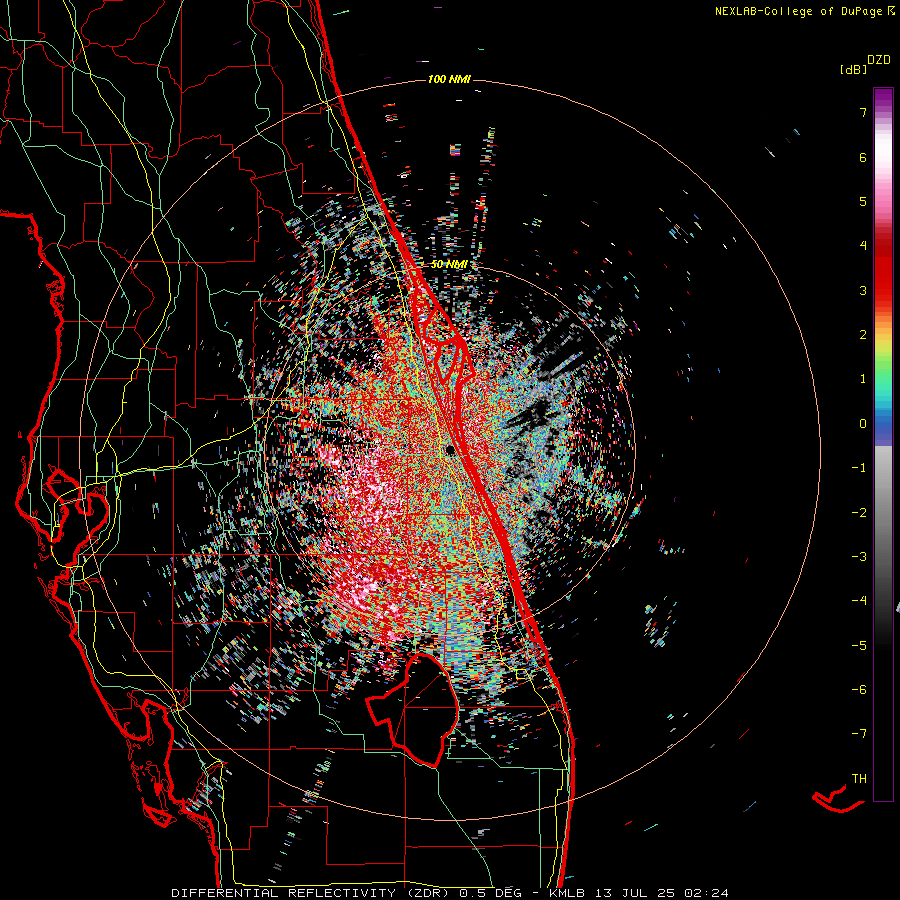Click the 2 value on the color scale
Screen dimensions: 900x900
[x=863, y=335]
